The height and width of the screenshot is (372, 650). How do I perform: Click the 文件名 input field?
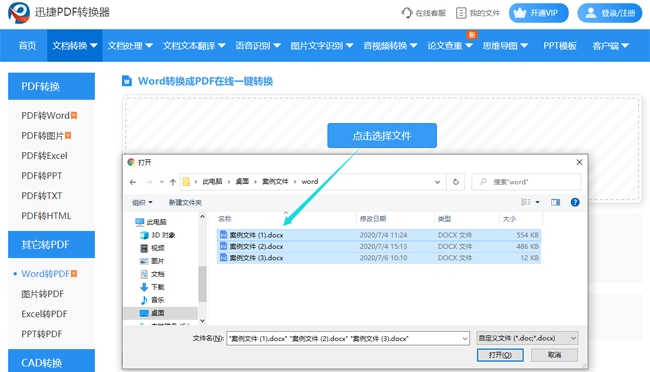click(x=348, y=338)
